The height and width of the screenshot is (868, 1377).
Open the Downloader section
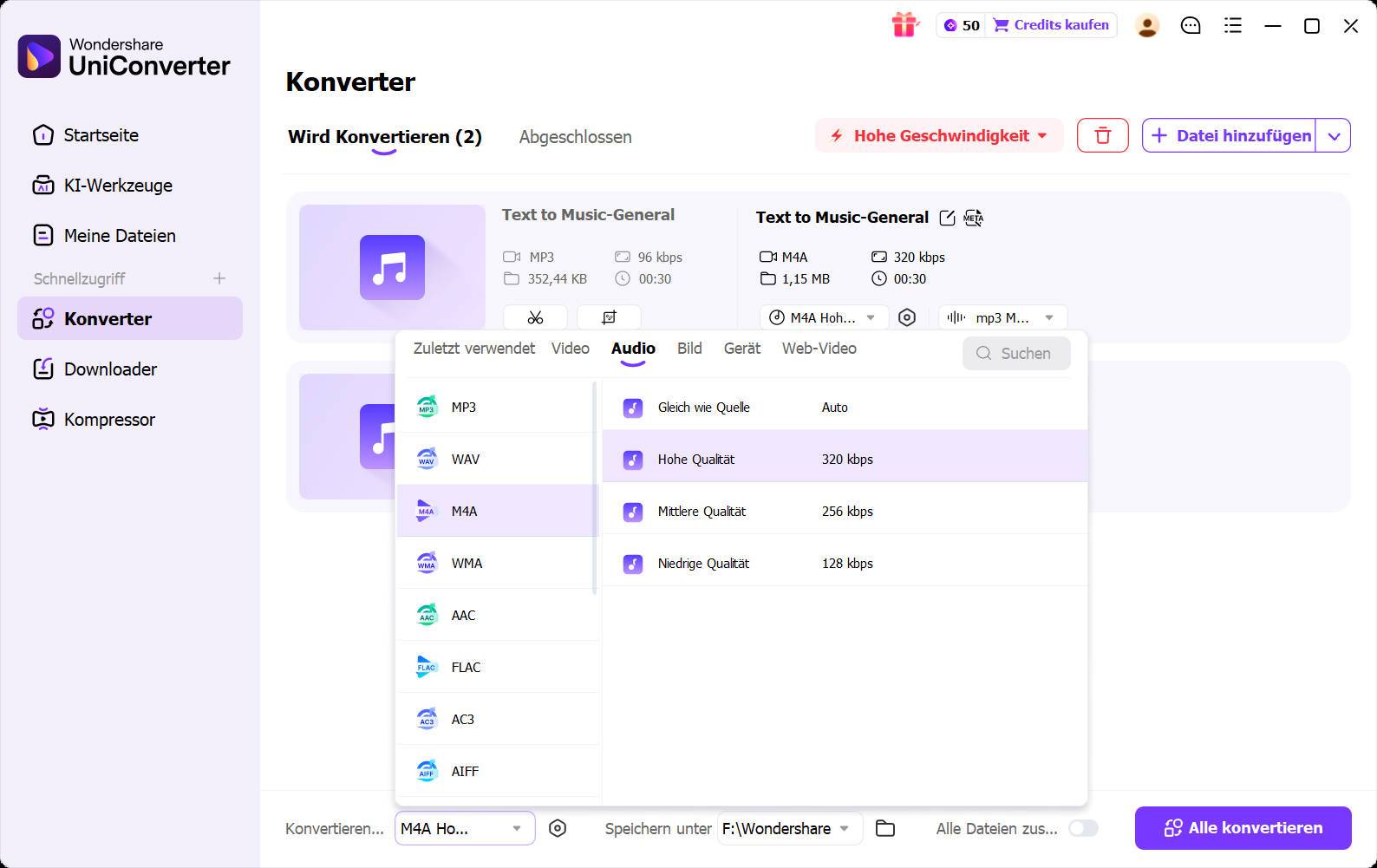tap(130, 369)
